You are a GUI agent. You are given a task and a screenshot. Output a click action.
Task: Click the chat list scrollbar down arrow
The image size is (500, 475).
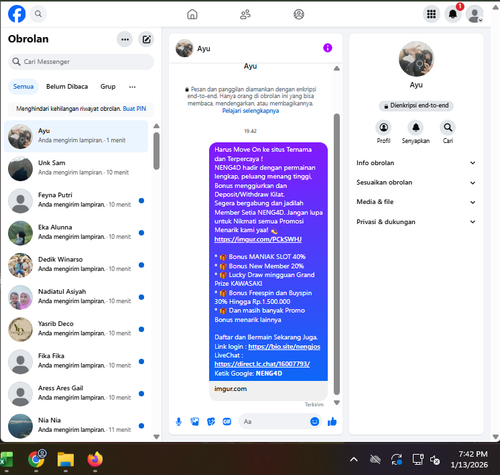156,437
